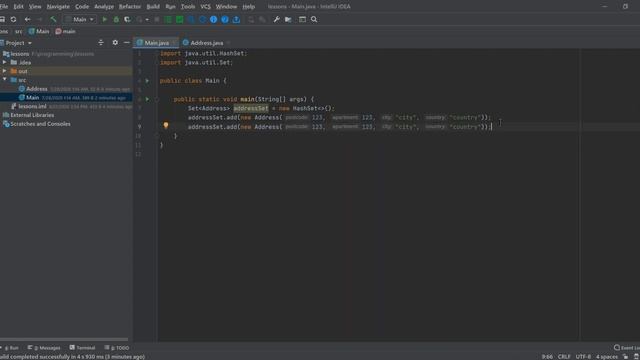Screen dimensions: 640x360
Task: Open Project panel gear settings
Action: (115, 42)
